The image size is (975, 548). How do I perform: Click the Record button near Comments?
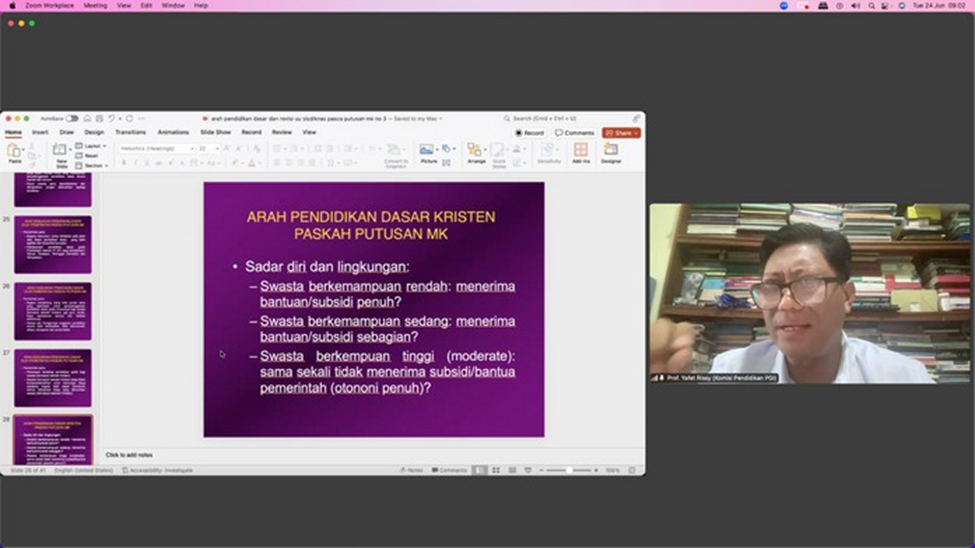[x=529, y=133]
